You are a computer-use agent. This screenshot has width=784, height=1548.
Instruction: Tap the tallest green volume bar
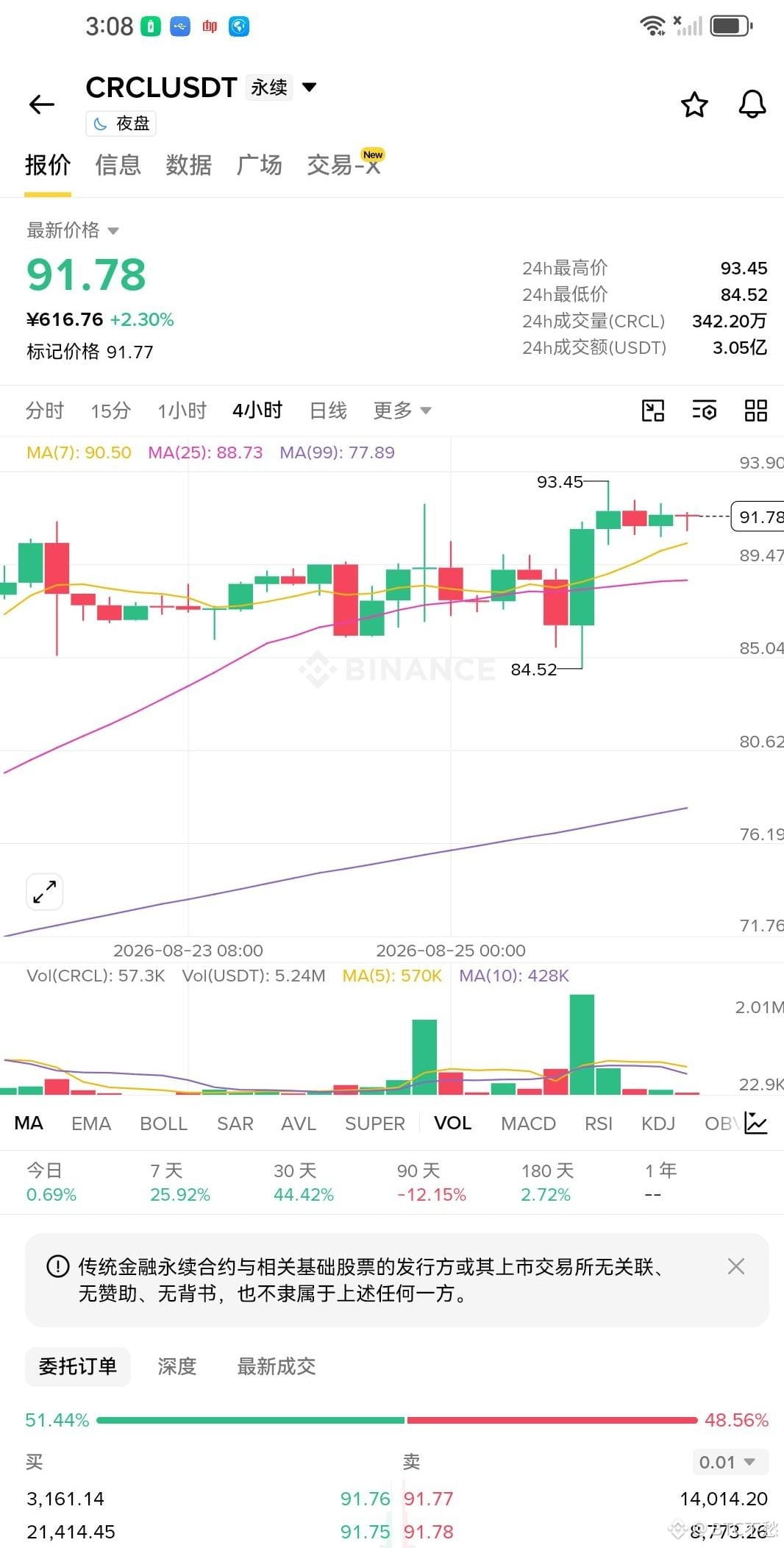tap(582, 1045)
